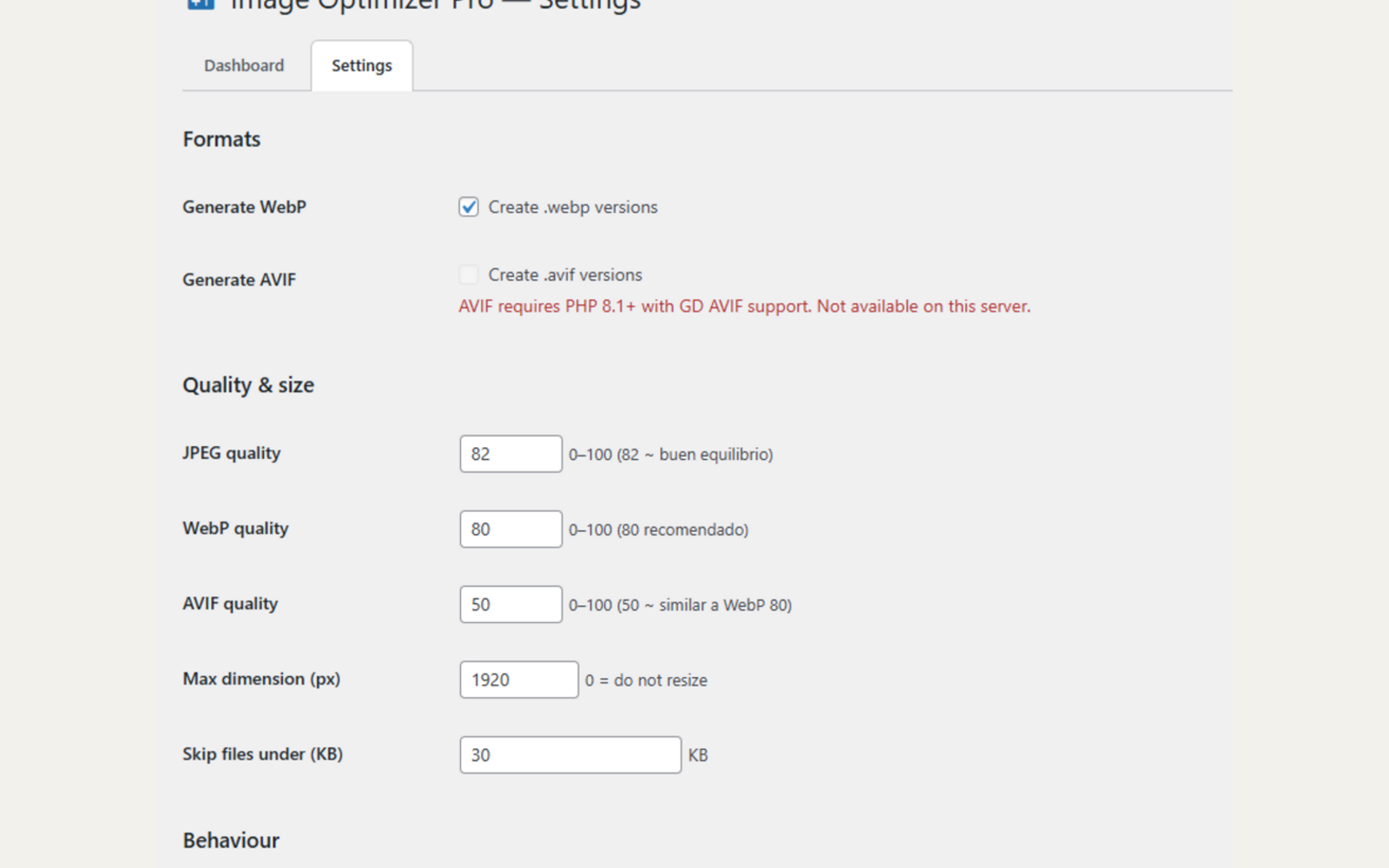Screen dimensions: 1389x868
Task: Click the 'AVIF quality' label
Action: [230, 604]
